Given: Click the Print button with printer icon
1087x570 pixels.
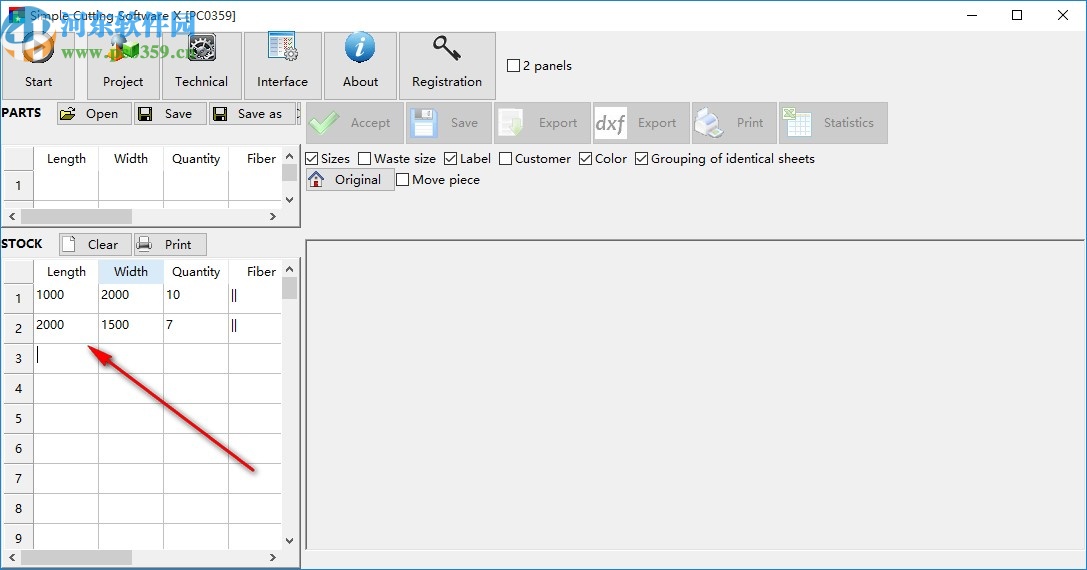Looking at the screenshot, I should (x=734, y=123).
